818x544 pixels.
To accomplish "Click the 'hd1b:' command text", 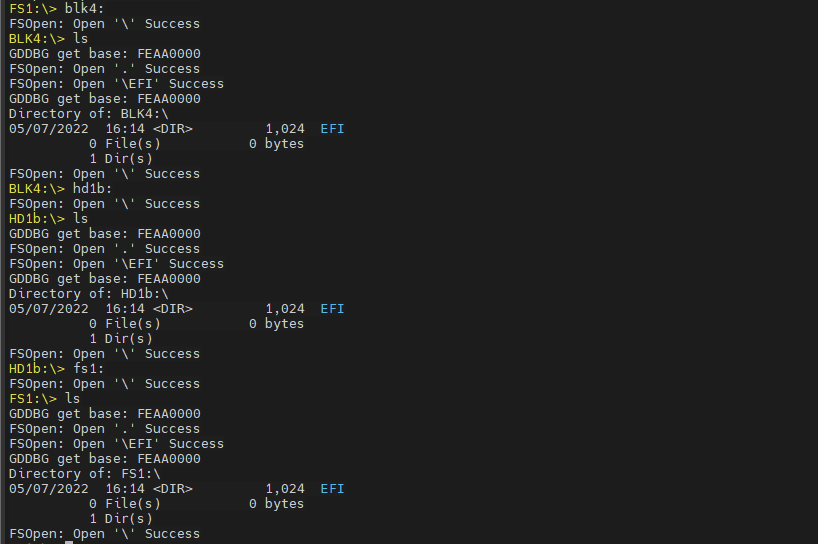I will tap(93, 189).
